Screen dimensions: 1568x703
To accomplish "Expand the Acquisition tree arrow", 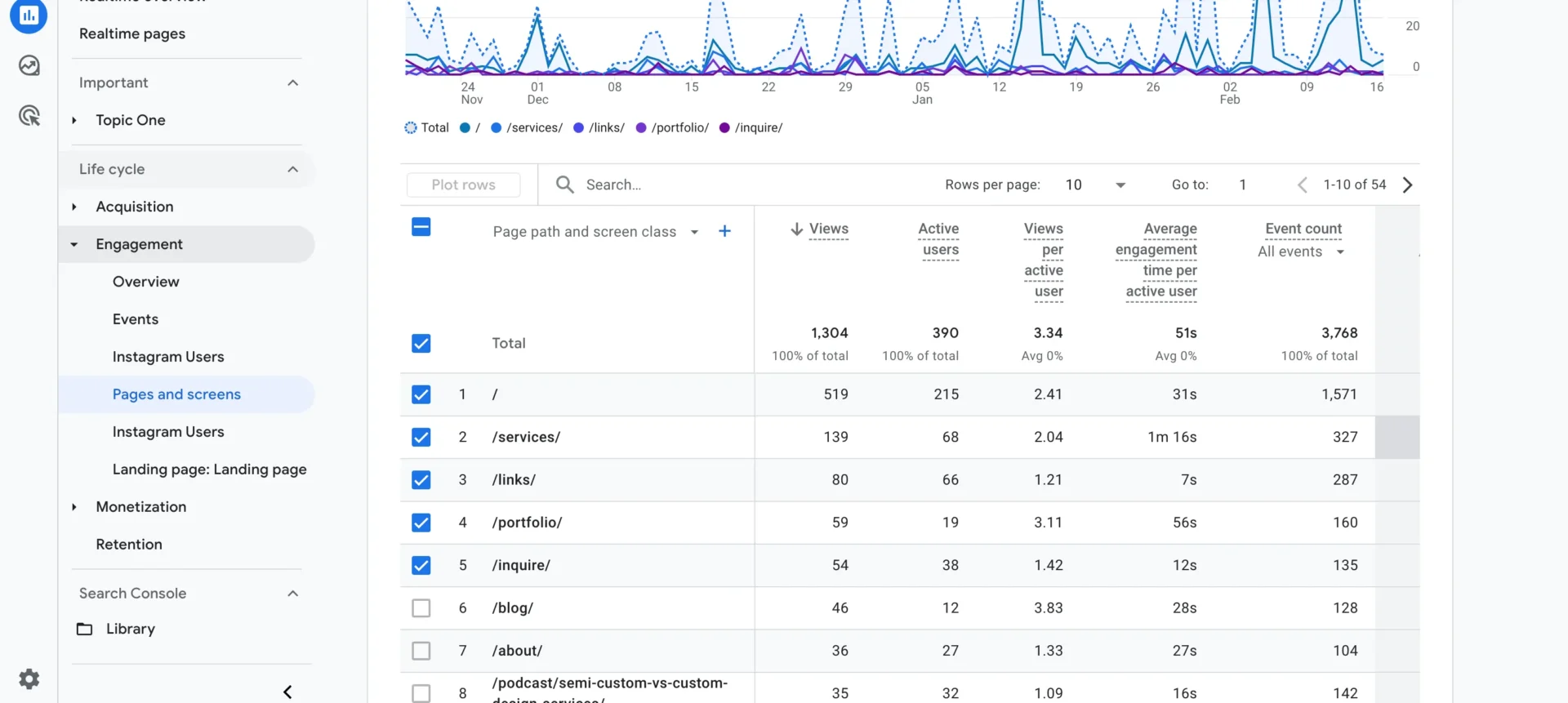I will pyautogui.click(x=74, y=207).
